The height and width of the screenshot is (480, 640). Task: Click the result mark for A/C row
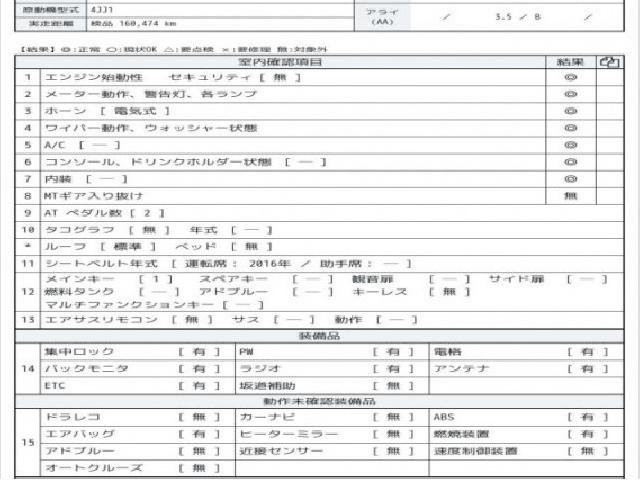[x=570, y=145]
